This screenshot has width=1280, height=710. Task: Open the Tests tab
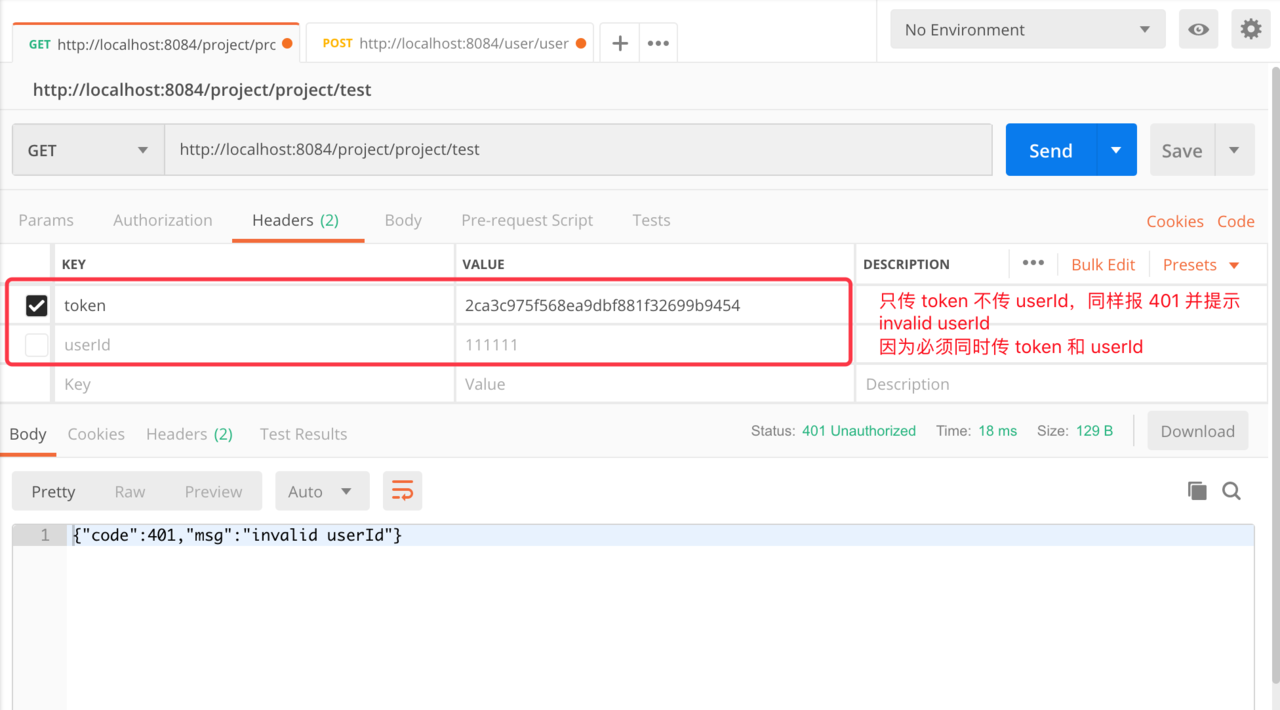(651, 220)
